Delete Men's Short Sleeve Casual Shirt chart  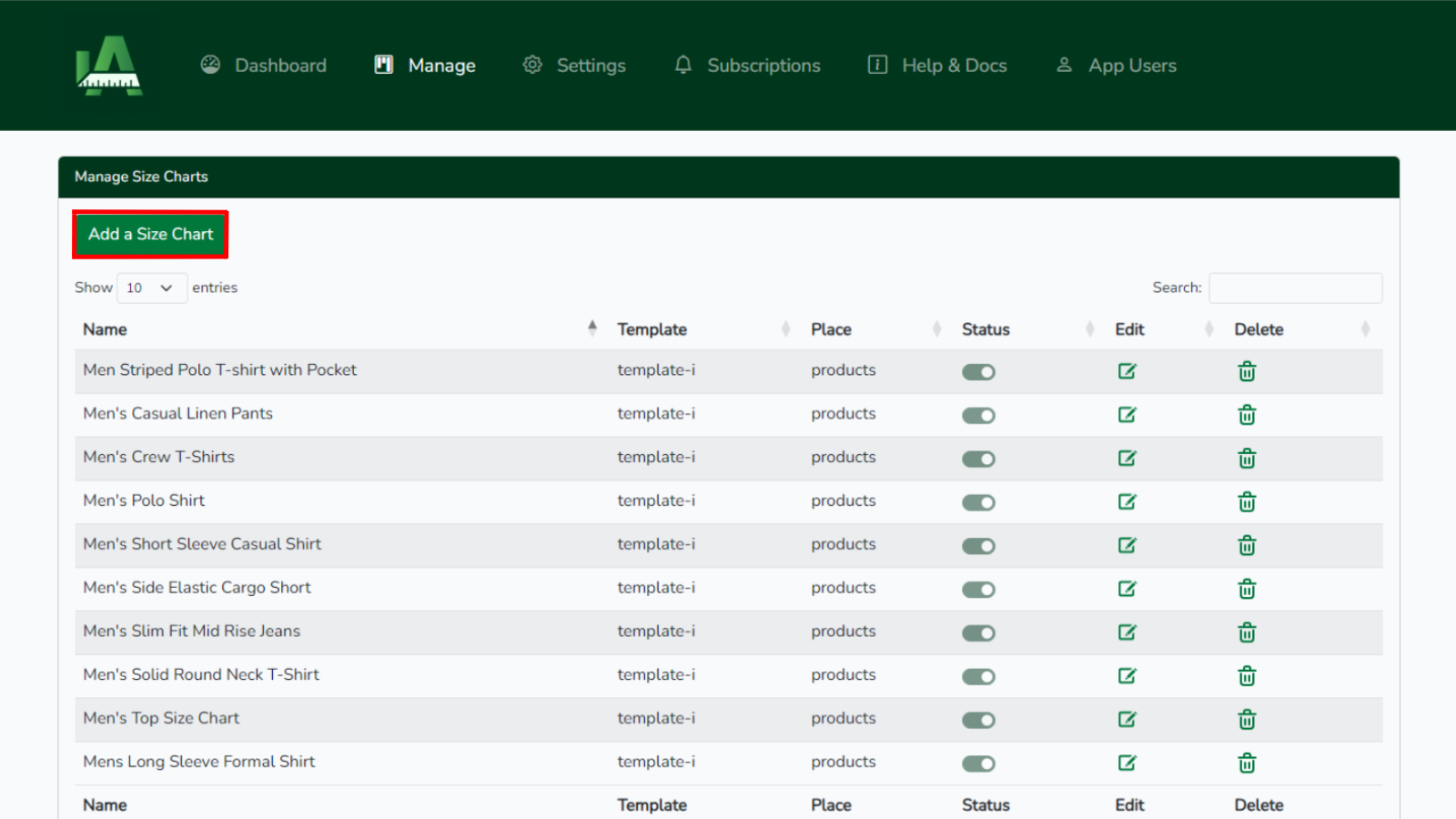point(1247,546)
